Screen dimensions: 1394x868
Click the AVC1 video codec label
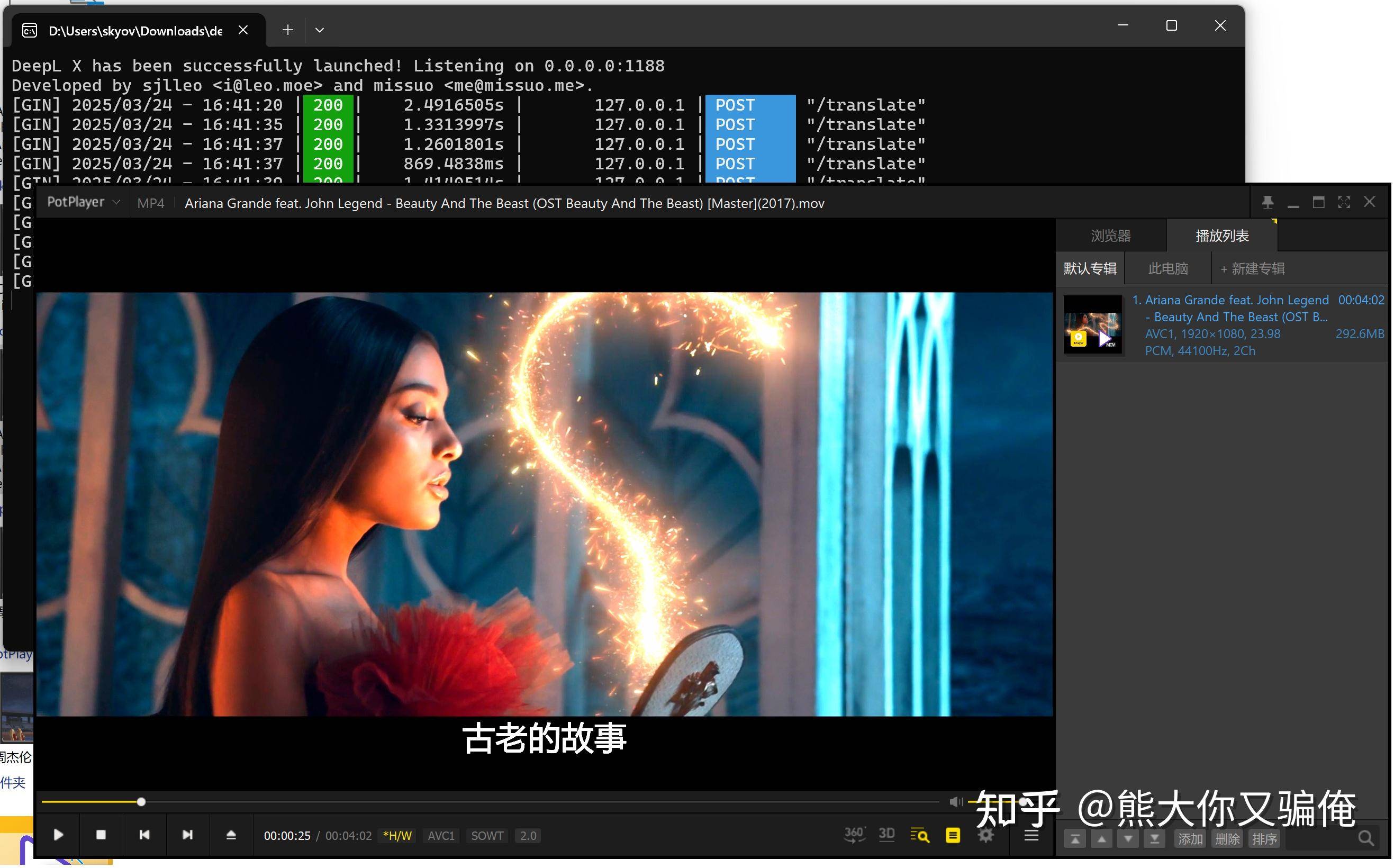click(441, 836)
